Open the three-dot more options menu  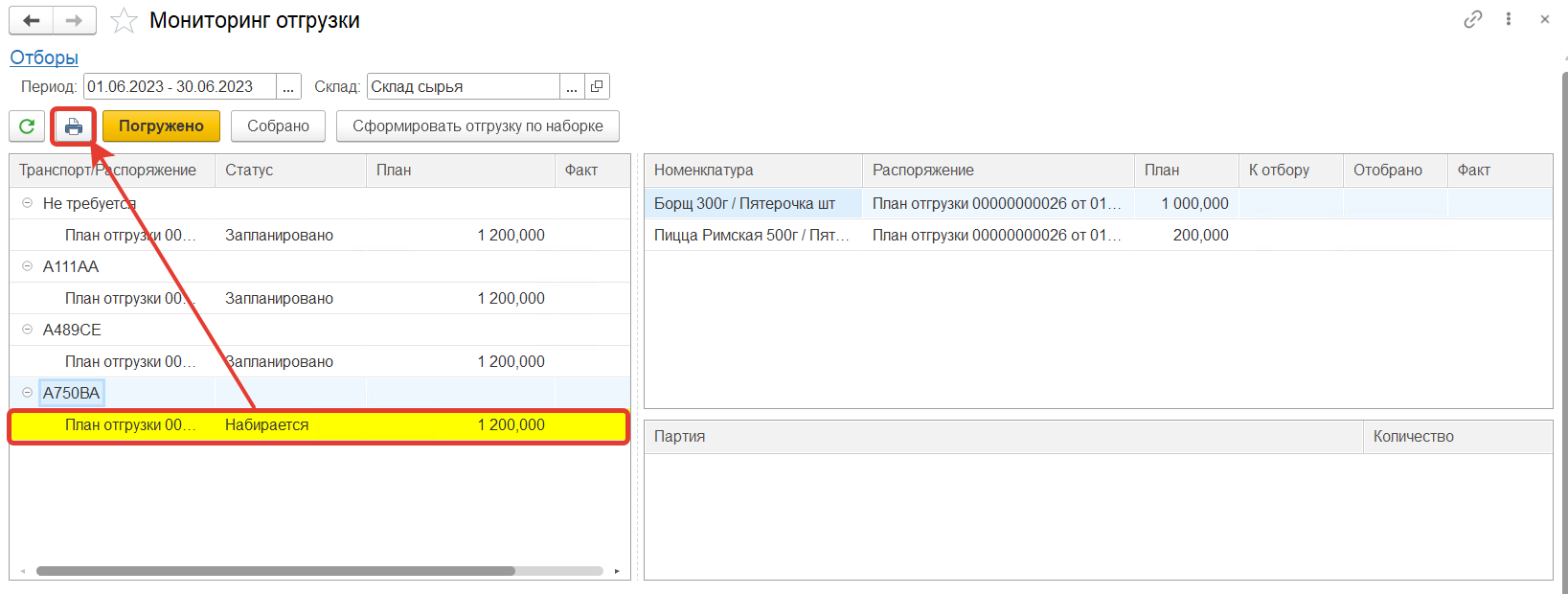pyautogui.click(x=1509, y=19)
